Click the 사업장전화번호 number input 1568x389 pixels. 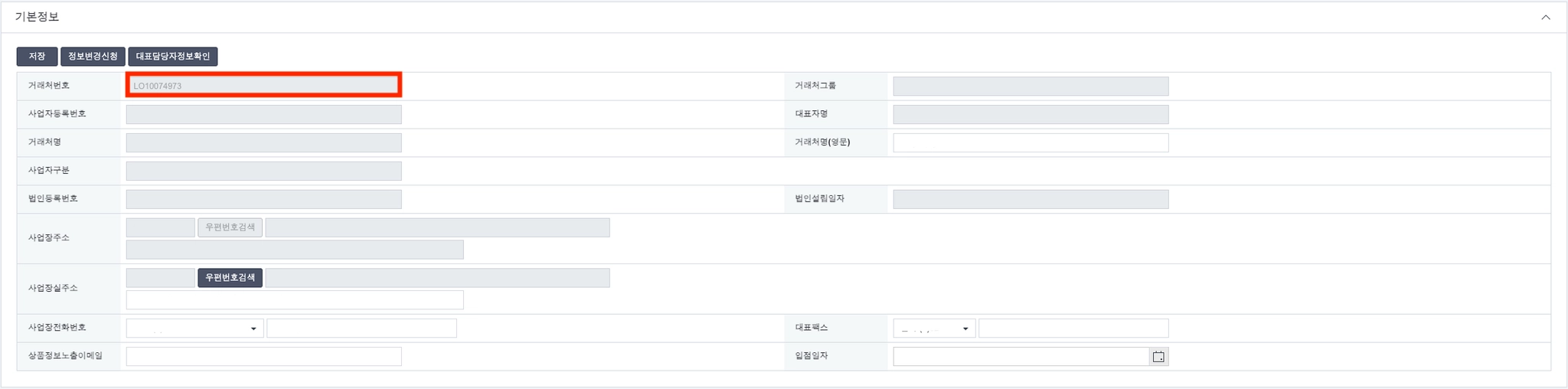[361, 329]
